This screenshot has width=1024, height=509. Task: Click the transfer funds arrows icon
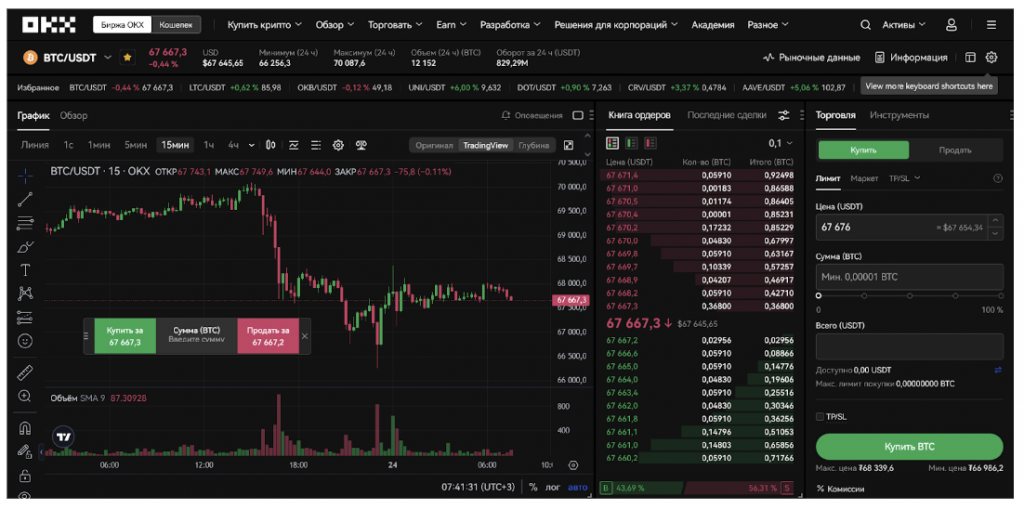tap(998, 370)
